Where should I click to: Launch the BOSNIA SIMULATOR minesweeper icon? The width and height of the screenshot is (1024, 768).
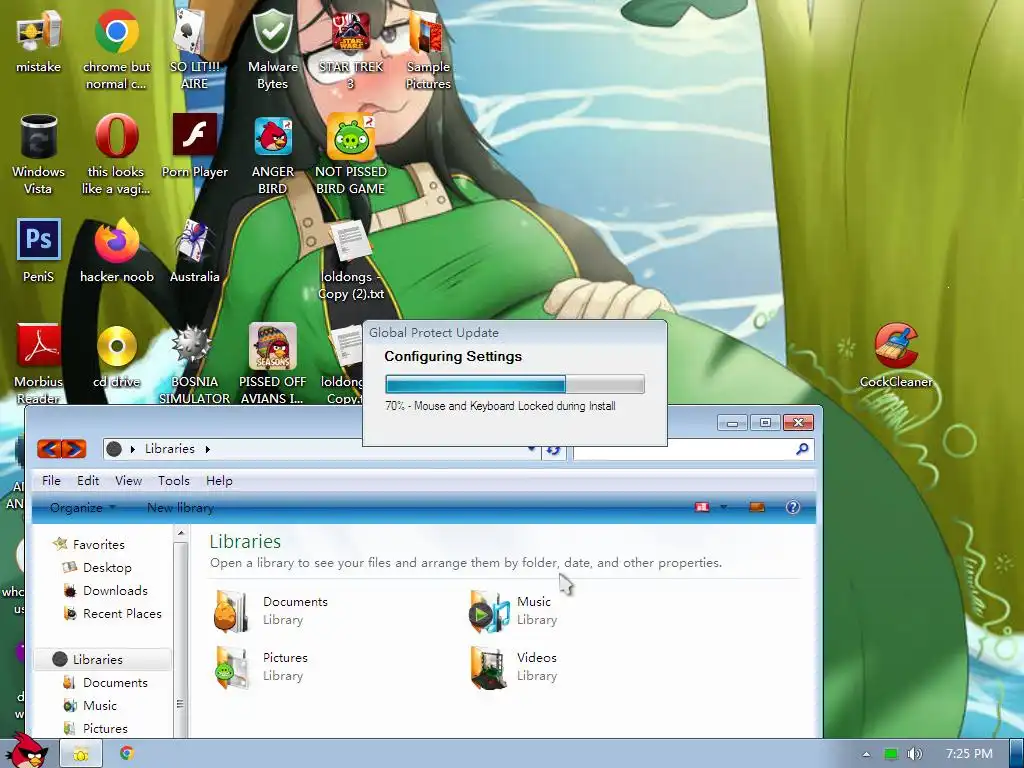click(194, 363)
